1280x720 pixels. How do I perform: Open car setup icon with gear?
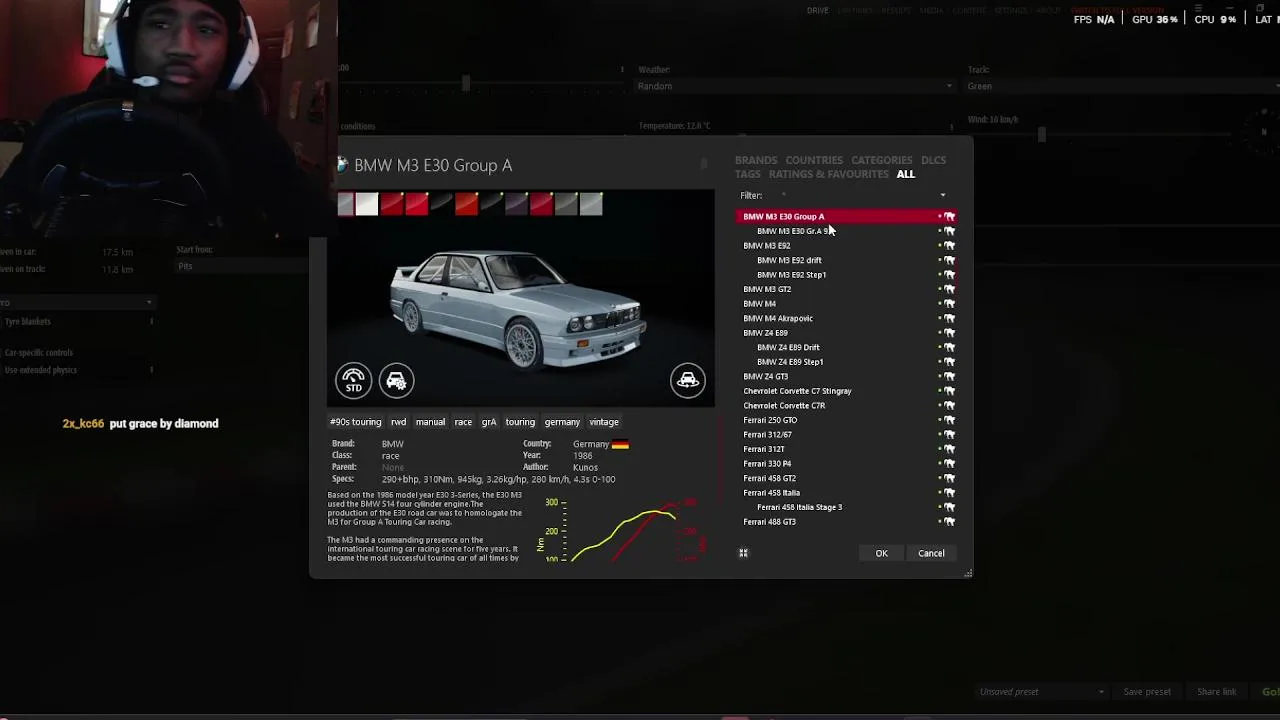[396, 380]
